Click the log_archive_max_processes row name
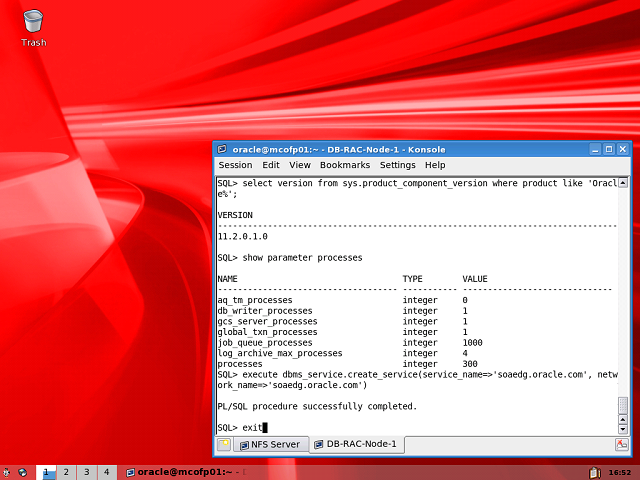The image size is (640, 480). pos(280,353)
